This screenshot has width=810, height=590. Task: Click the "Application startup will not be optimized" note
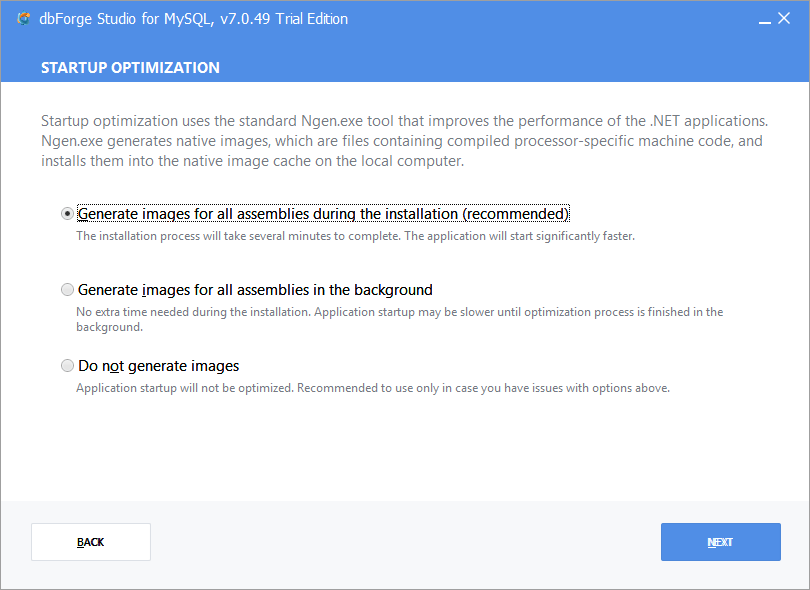pos(372,388)
